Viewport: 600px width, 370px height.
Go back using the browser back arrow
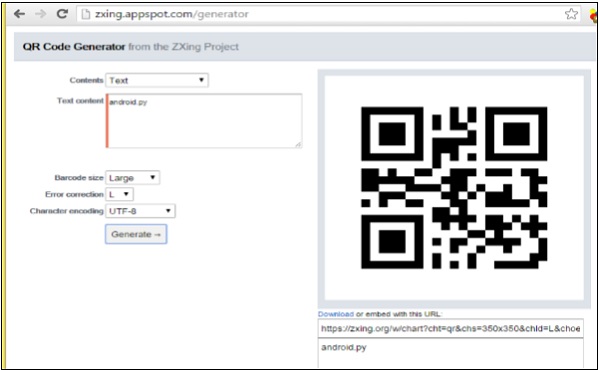point(19,14)
